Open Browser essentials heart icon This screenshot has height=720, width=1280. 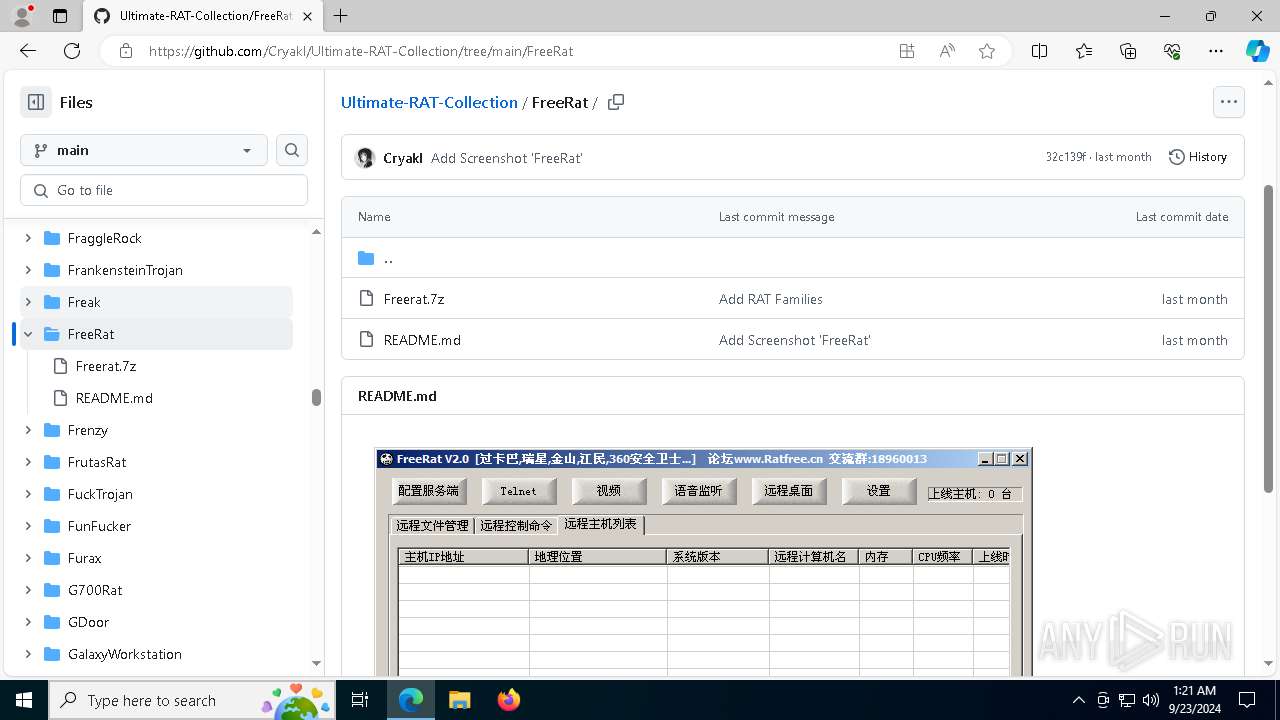[1172, 51]
